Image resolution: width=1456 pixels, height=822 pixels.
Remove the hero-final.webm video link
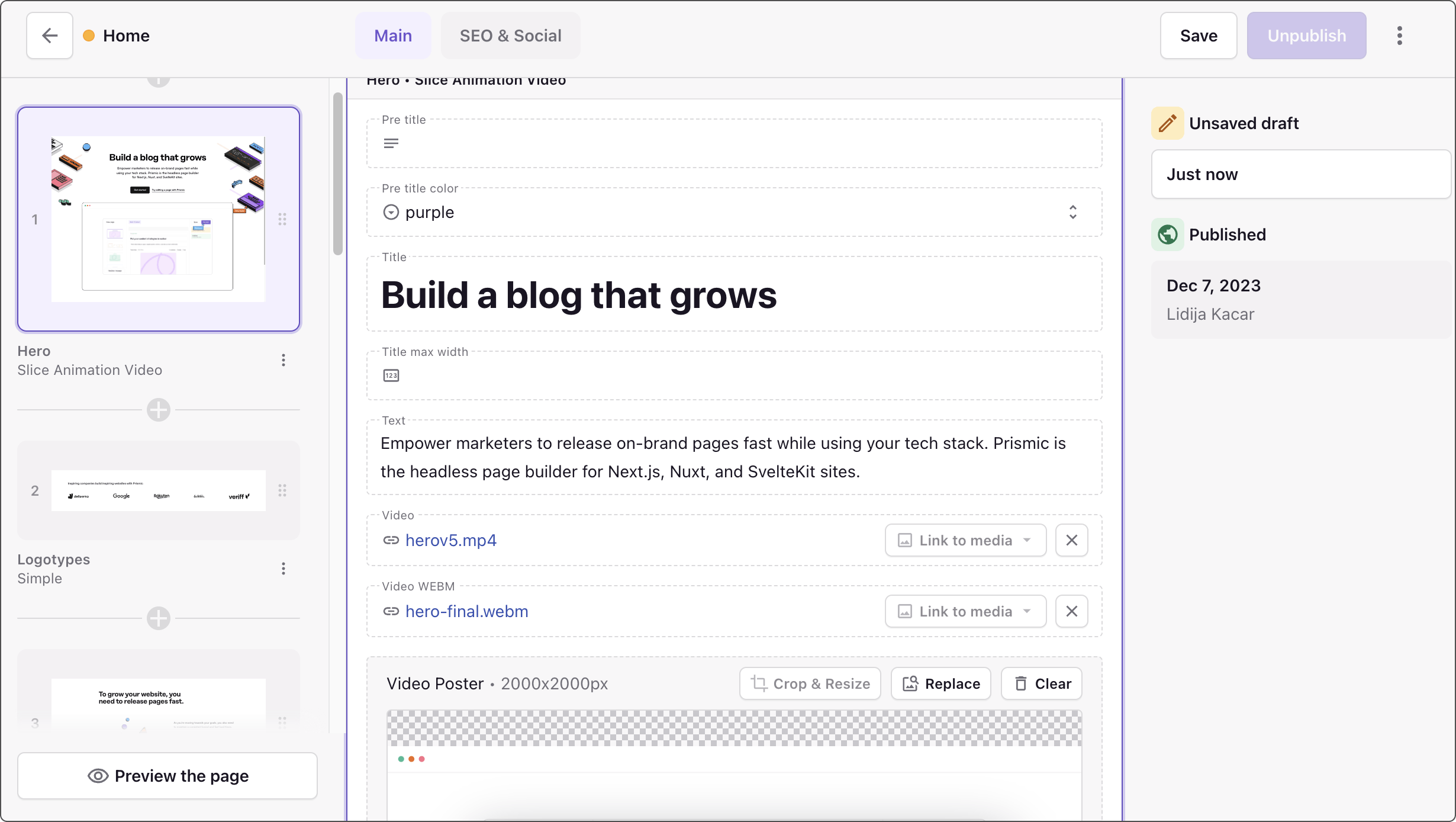tap(1071, 611)
